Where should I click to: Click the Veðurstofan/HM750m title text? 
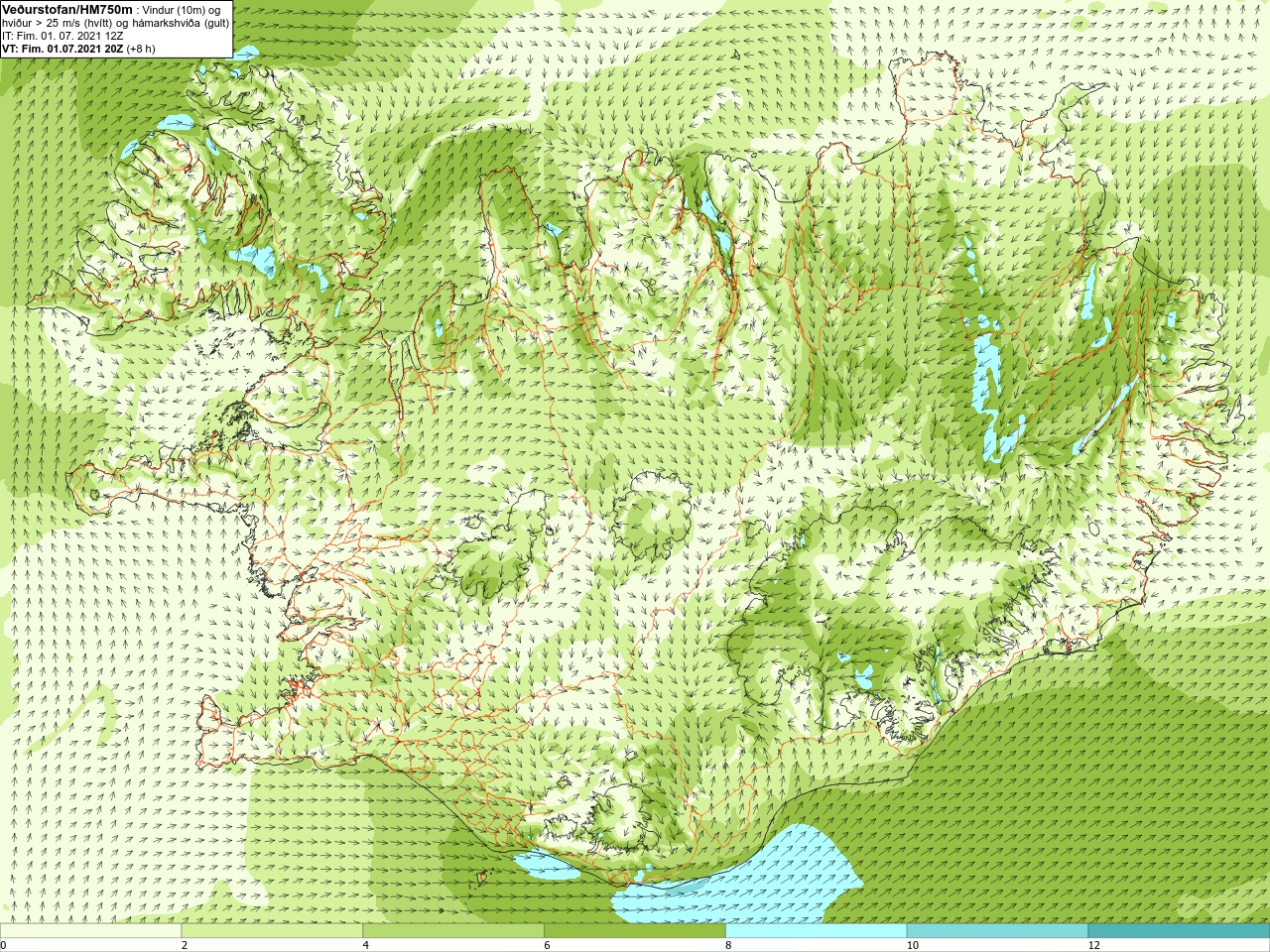(x=67, y=9)
